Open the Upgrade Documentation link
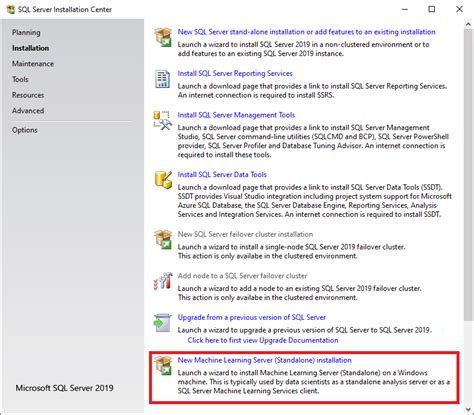The height and width of the screenshot is (415, 474). coord(263,340)
